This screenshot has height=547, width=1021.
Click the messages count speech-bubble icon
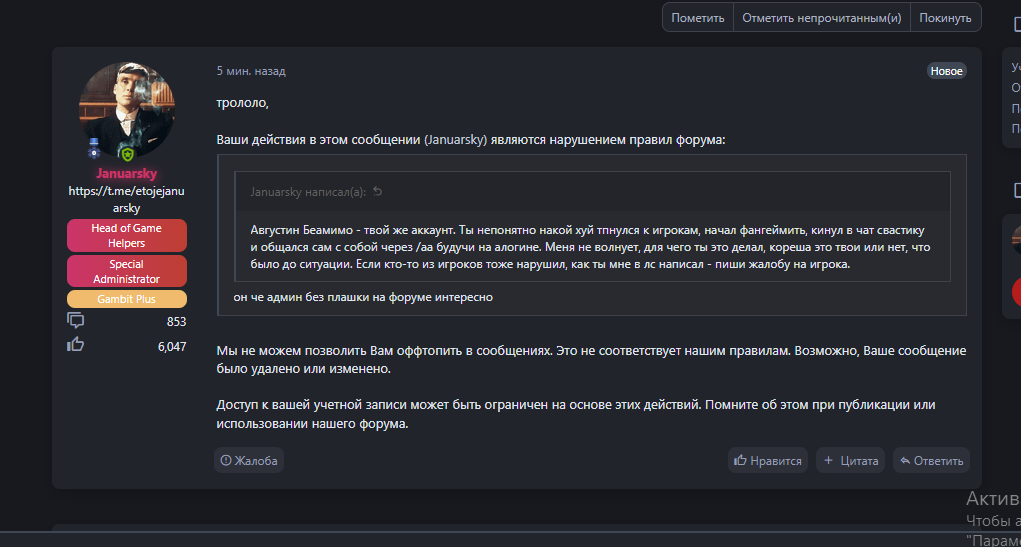tap(76, 321)
